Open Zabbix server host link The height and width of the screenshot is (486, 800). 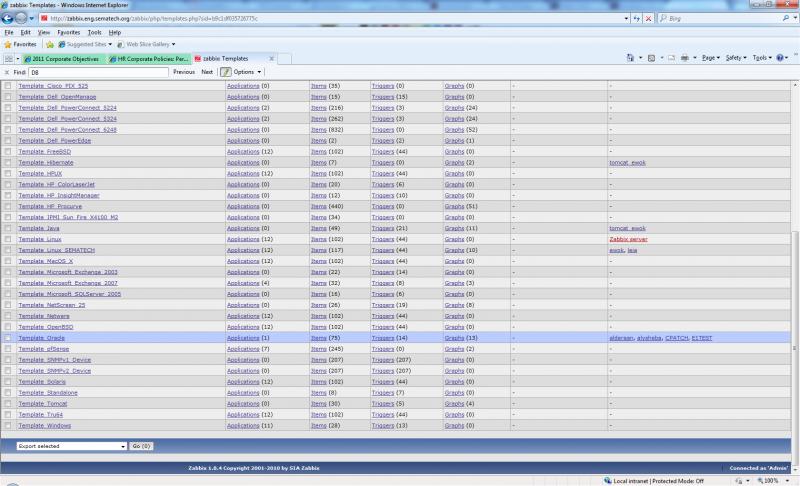[628, 239]
